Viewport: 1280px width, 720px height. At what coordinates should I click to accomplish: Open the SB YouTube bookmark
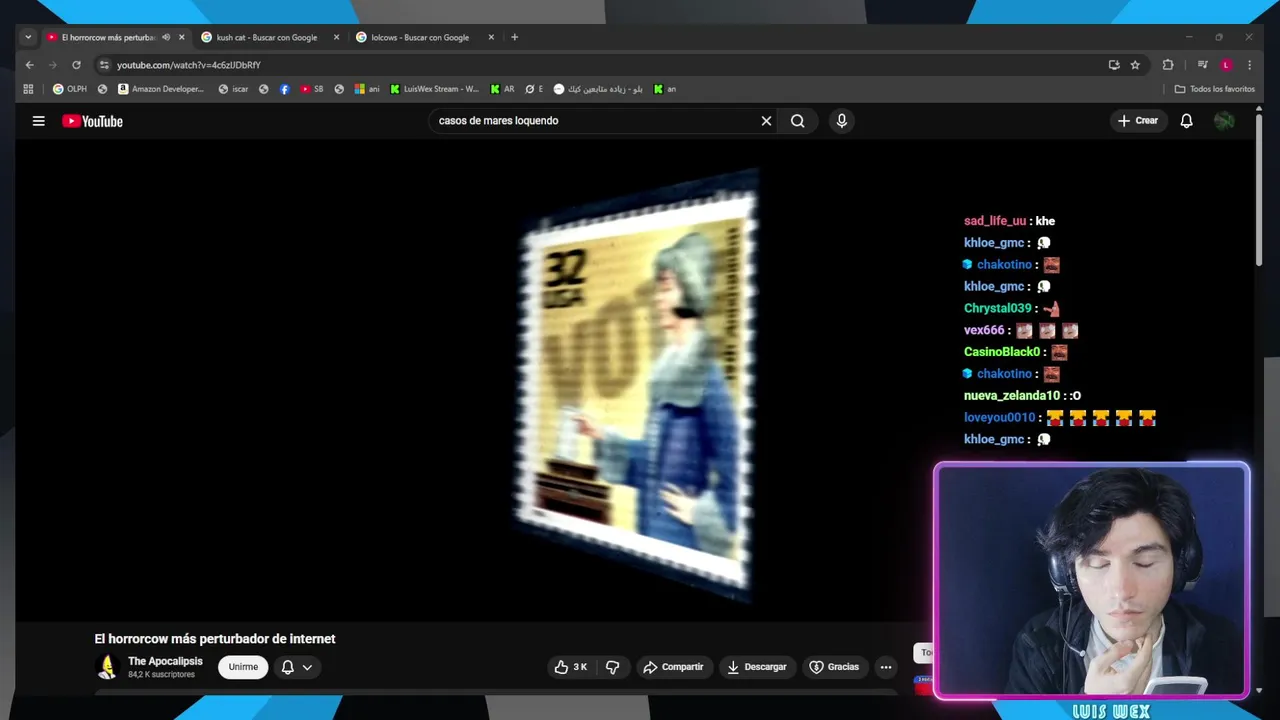tap(312, 89)
